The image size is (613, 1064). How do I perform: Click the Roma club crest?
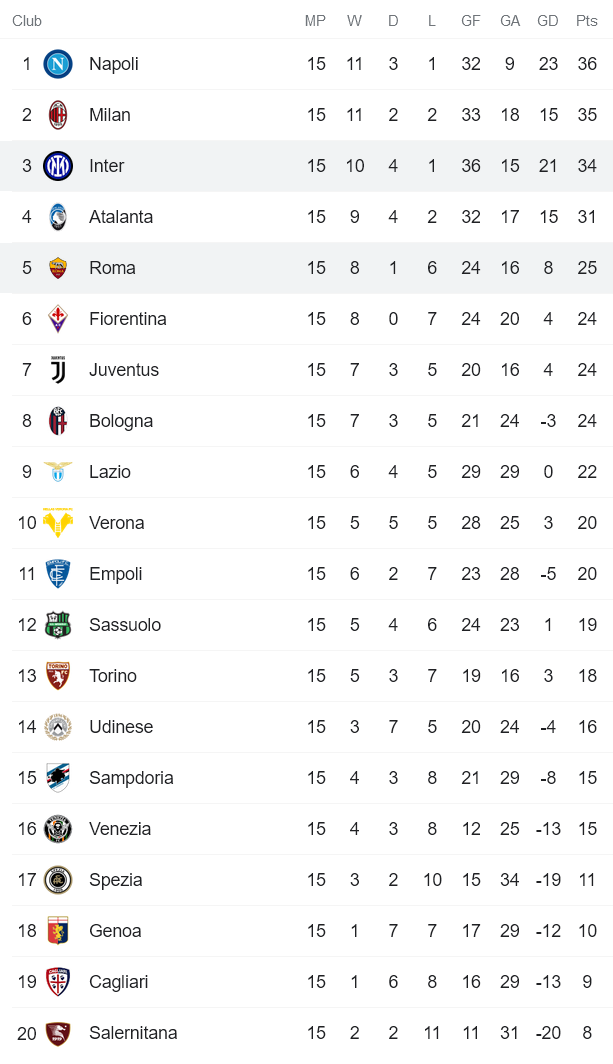pyautogui.click(x=58, y=268)
